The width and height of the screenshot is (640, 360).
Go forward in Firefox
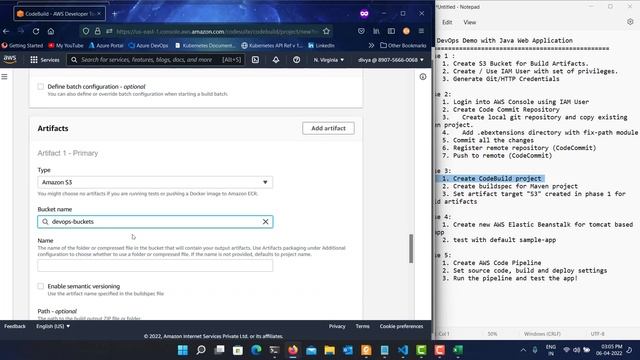pos(21,31)
